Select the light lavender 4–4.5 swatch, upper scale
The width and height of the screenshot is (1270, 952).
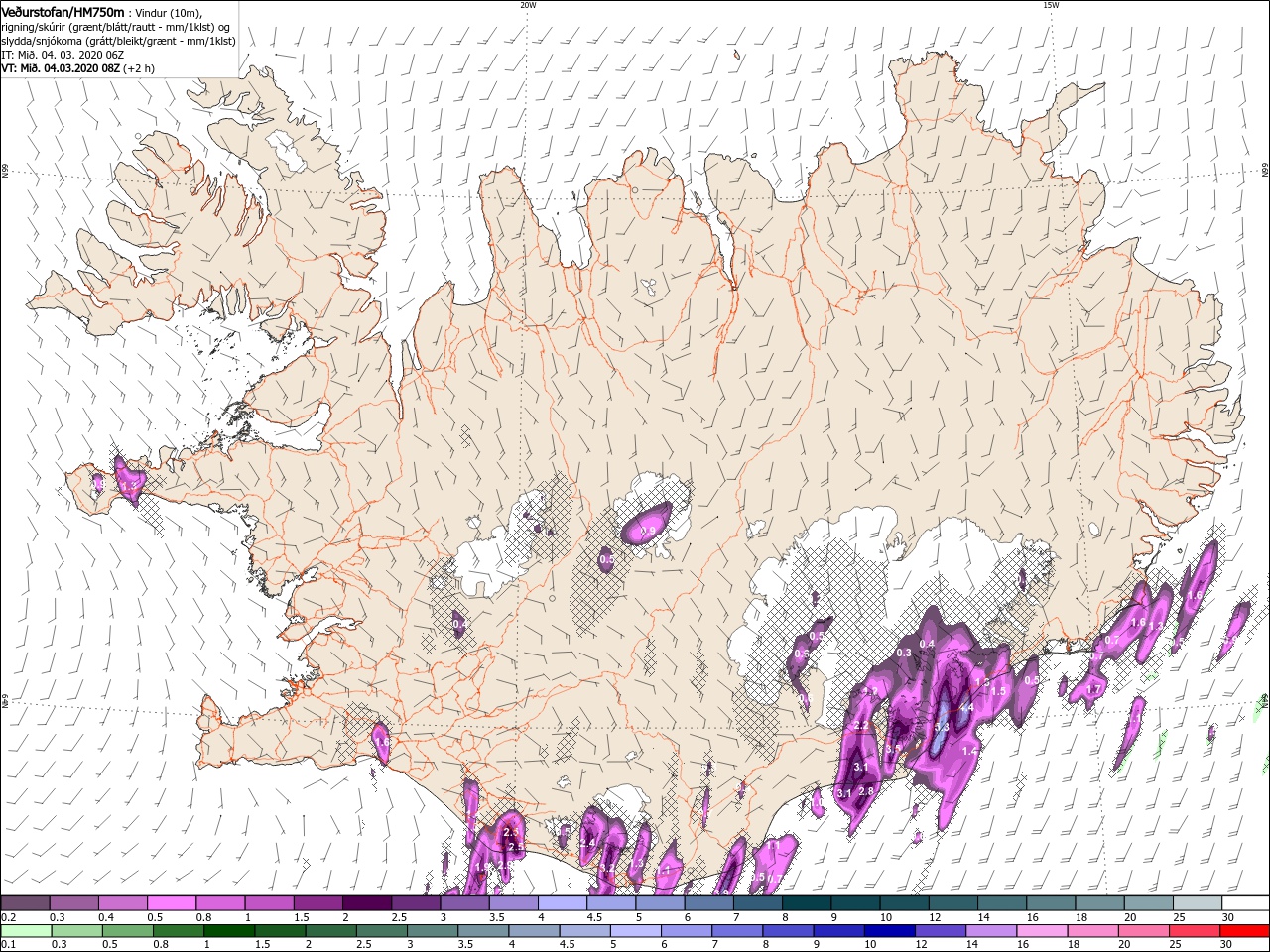click(562, 903)
